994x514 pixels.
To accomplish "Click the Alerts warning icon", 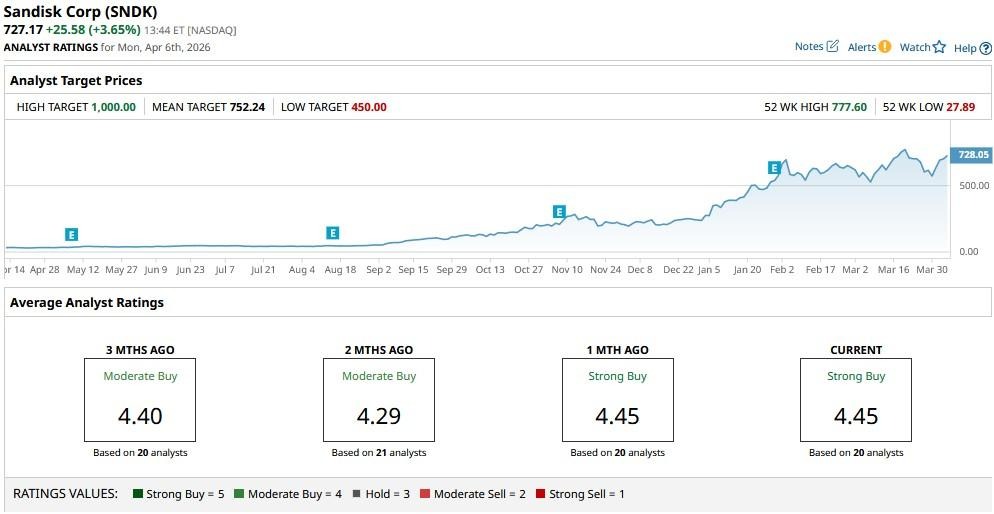I will [885, 47].
